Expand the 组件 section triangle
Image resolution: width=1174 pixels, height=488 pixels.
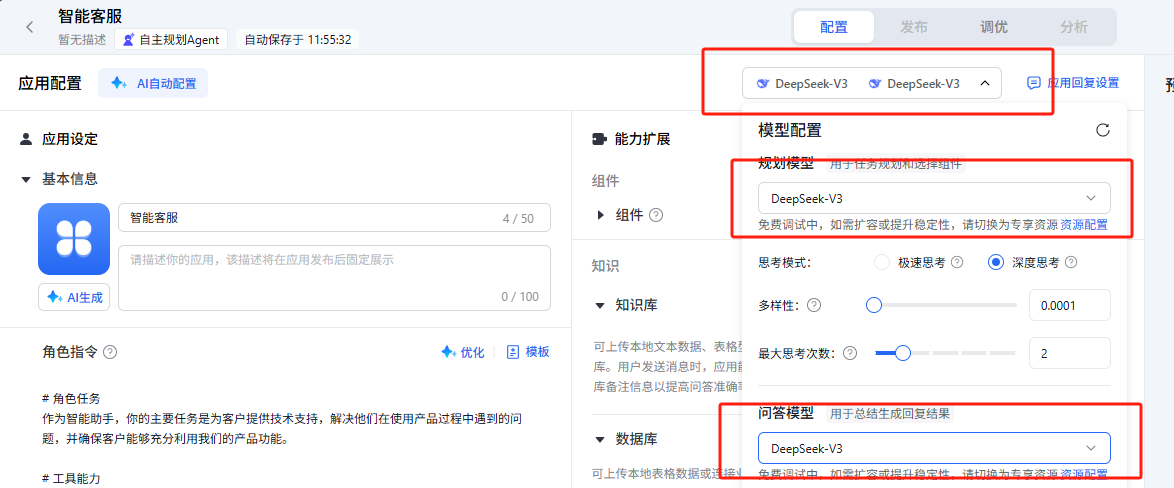pos(600,216)
